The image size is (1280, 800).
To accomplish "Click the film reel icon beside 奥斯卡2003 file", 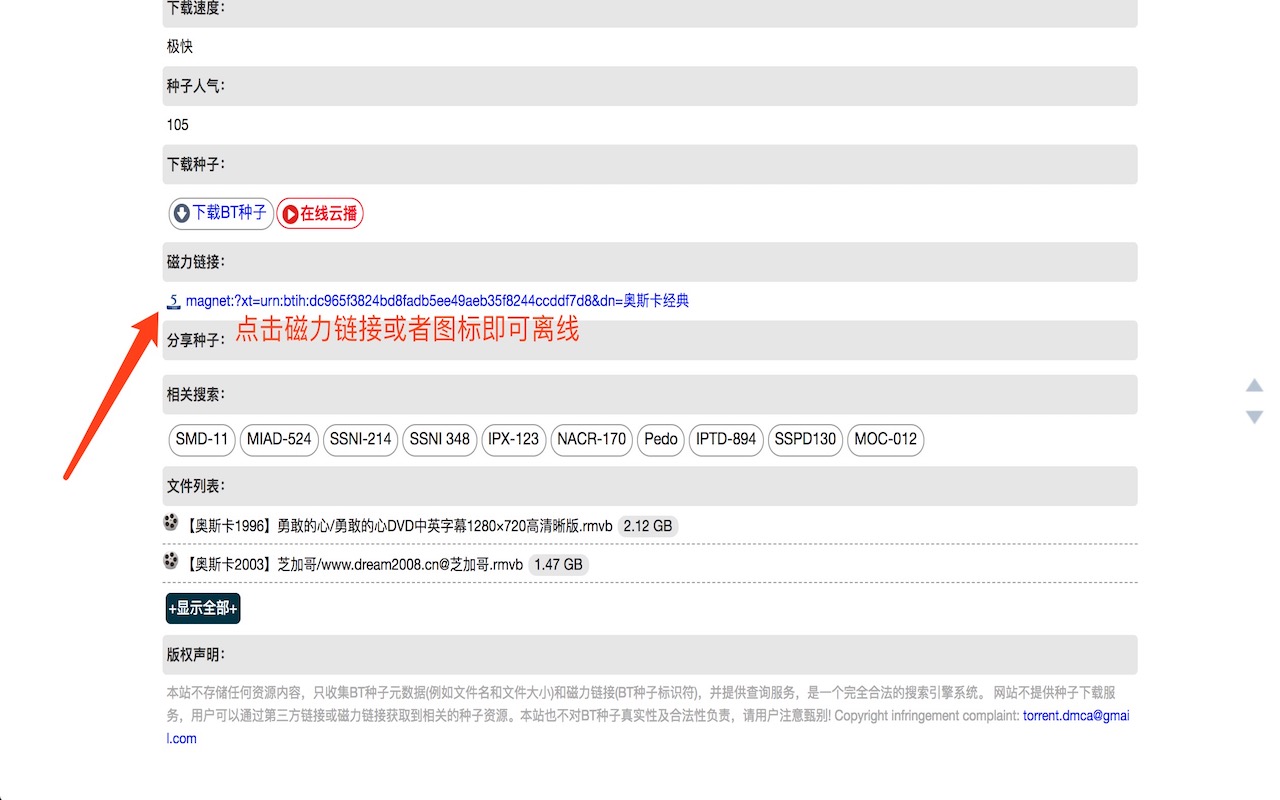I will pos(170,563).
